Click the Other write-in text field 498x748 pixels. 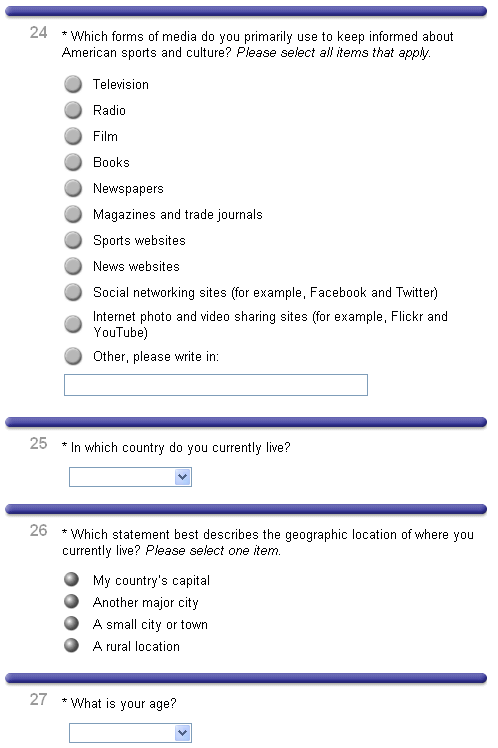coord(216,385)
